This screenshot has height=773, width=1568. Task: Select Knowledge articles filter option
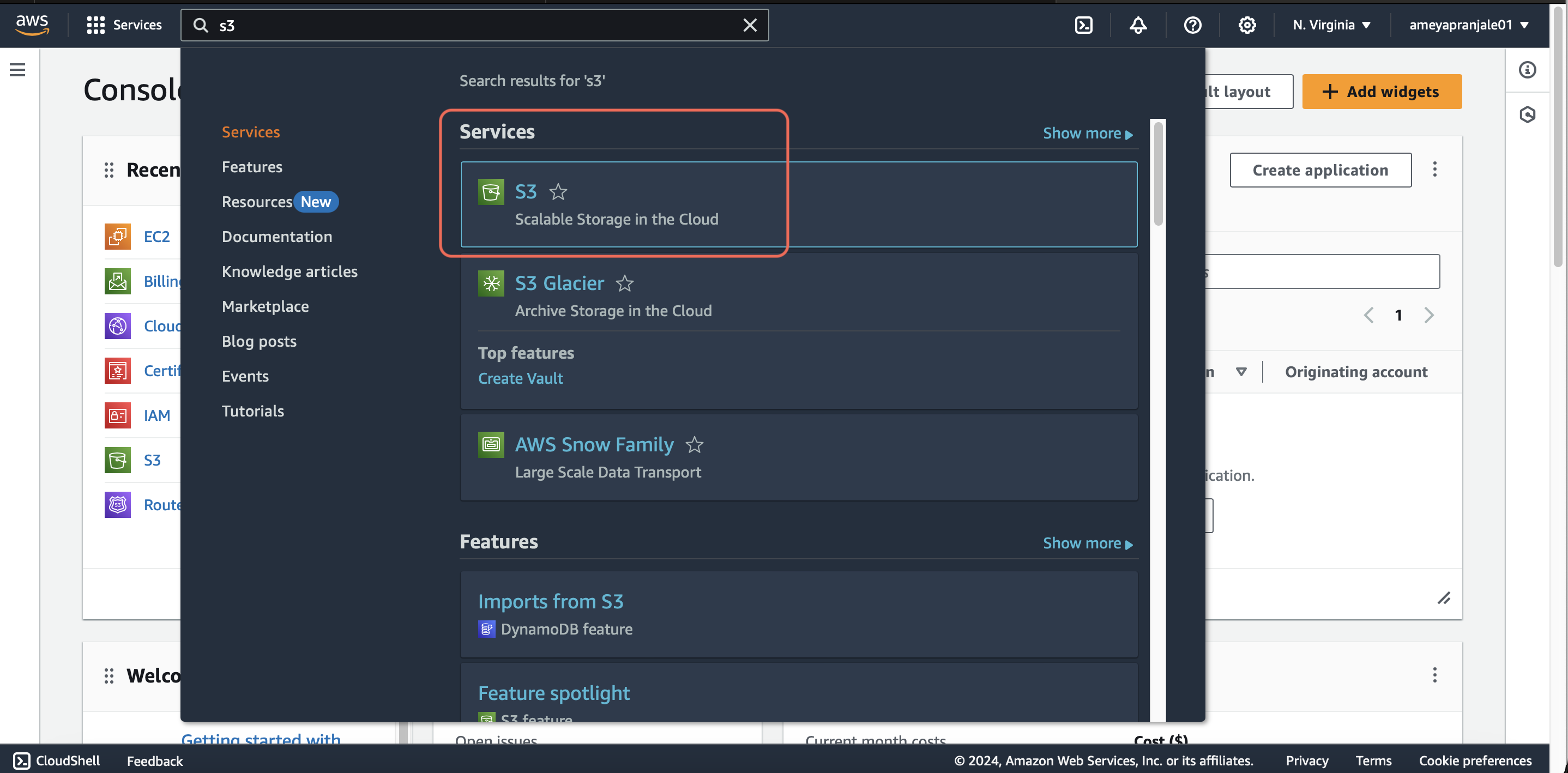290,271
